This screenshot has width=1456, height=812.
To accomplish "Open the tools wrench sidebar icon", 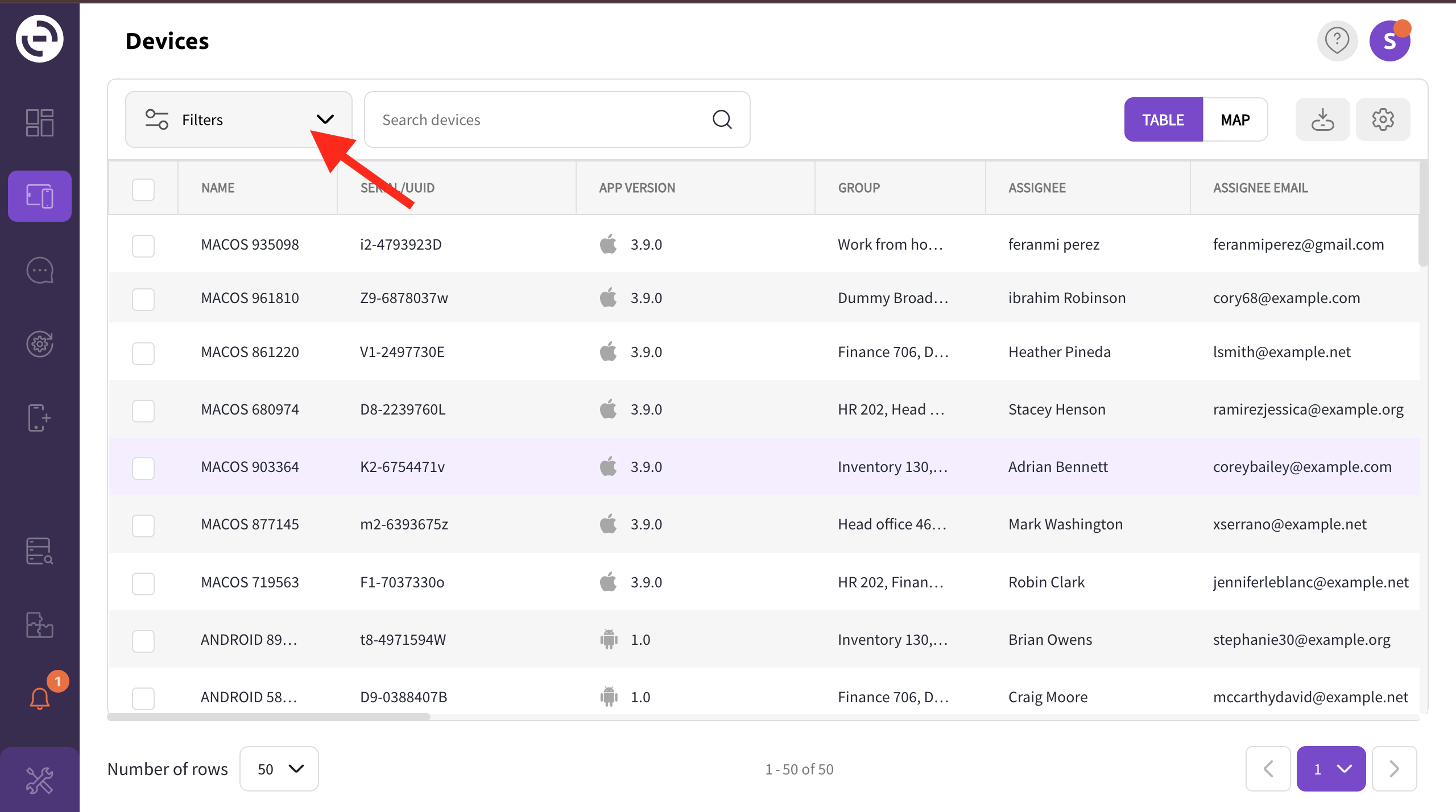I will coord(40,780).
